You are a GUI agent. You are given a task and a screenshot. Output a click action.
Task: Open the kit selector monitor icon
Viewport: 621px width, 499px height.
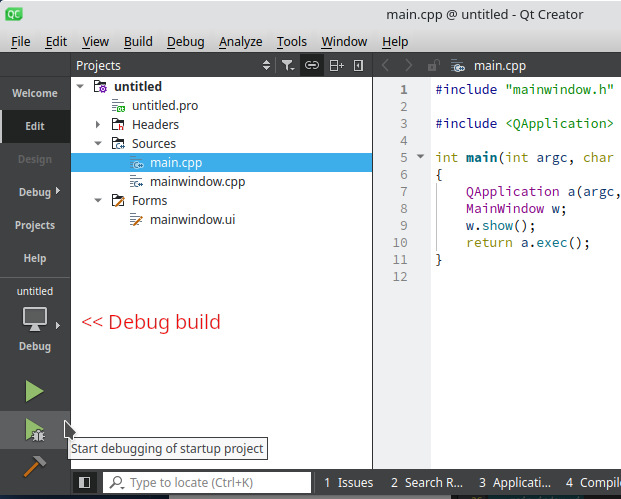(x=34, y=320)
